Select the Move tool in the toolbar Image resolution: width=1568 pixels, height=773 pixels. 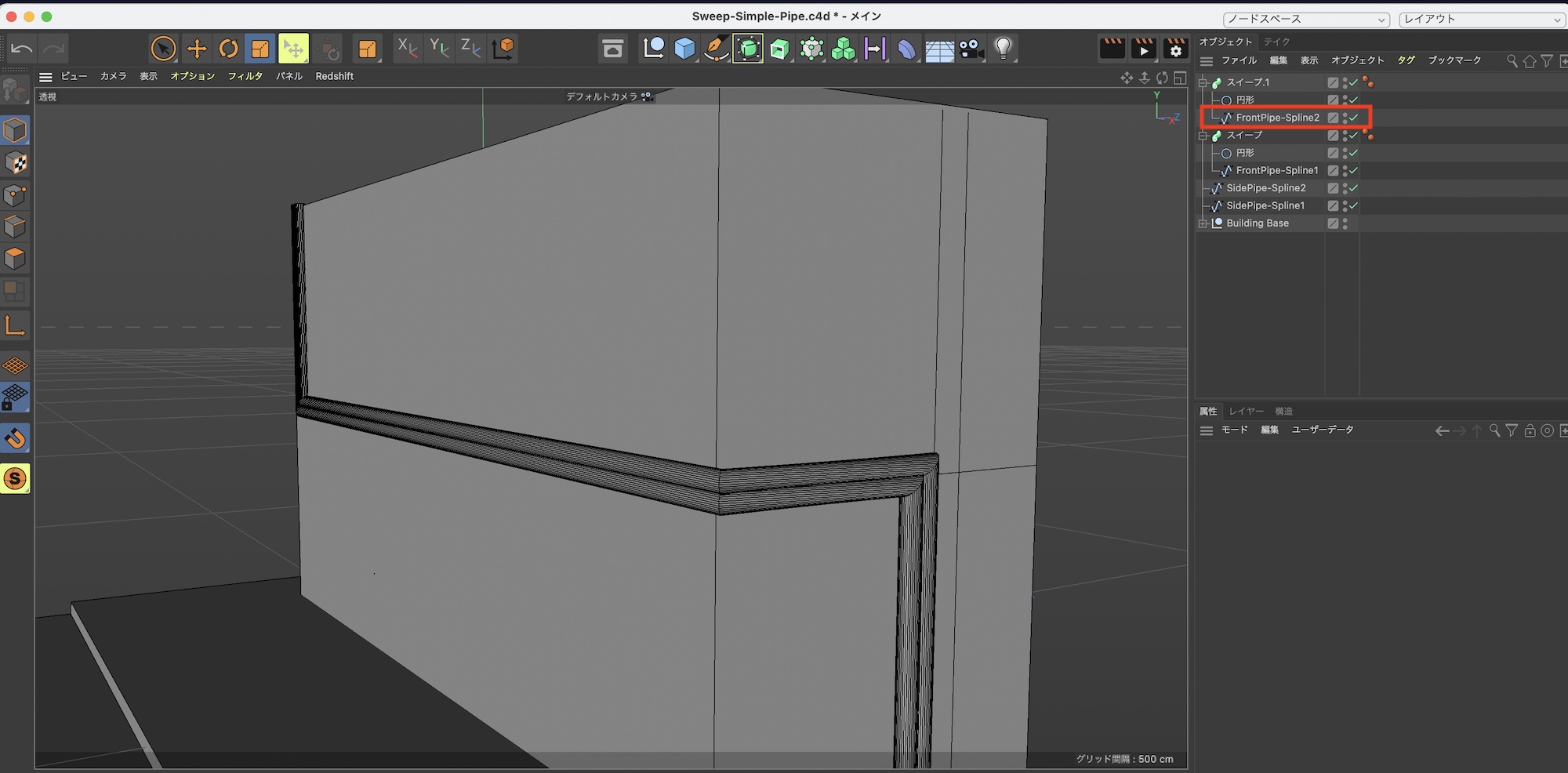(196, 49)
